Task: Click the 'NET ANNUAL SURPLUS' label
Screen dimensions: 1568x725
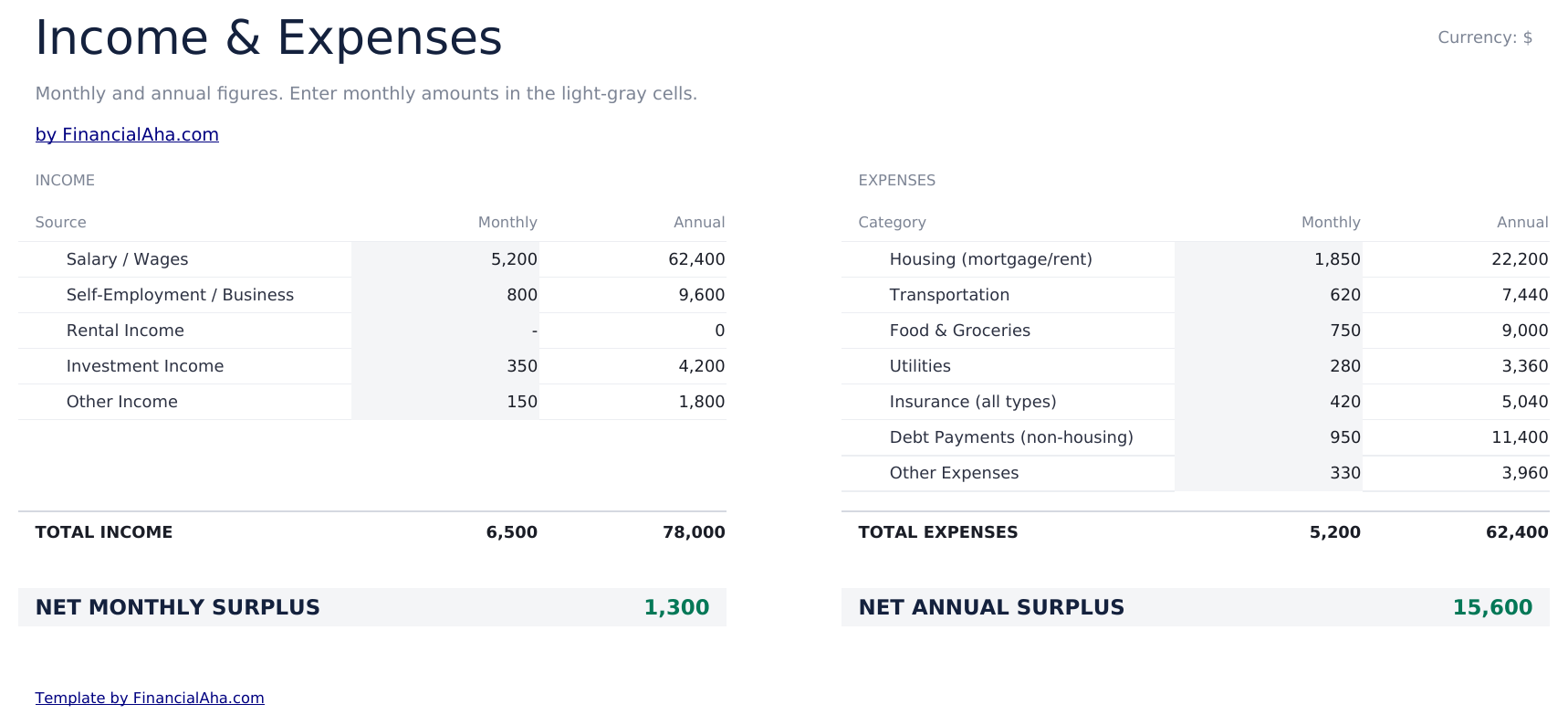Action: (x=991, y=607)
